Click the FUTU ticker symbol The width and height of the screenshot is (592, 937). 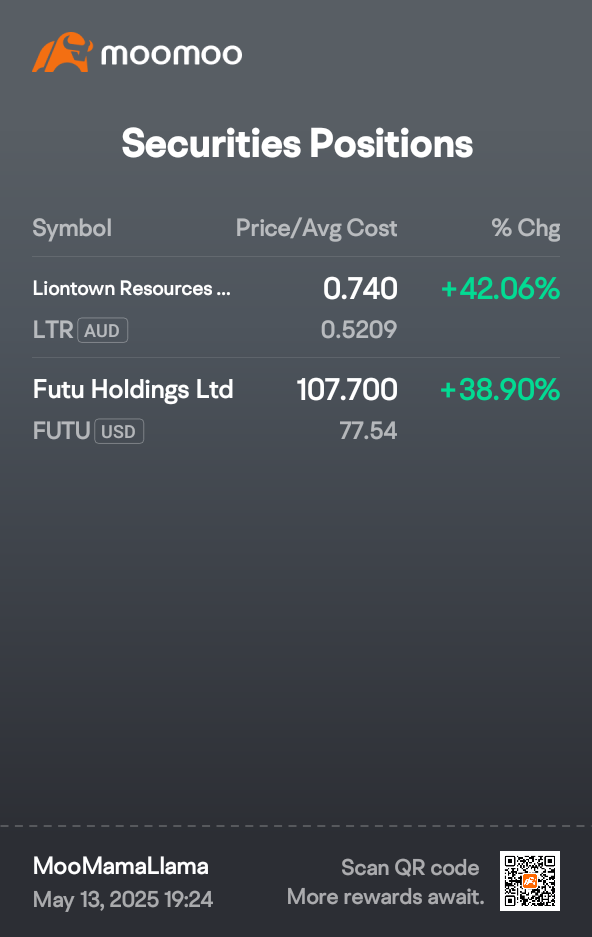coord(62,431)
